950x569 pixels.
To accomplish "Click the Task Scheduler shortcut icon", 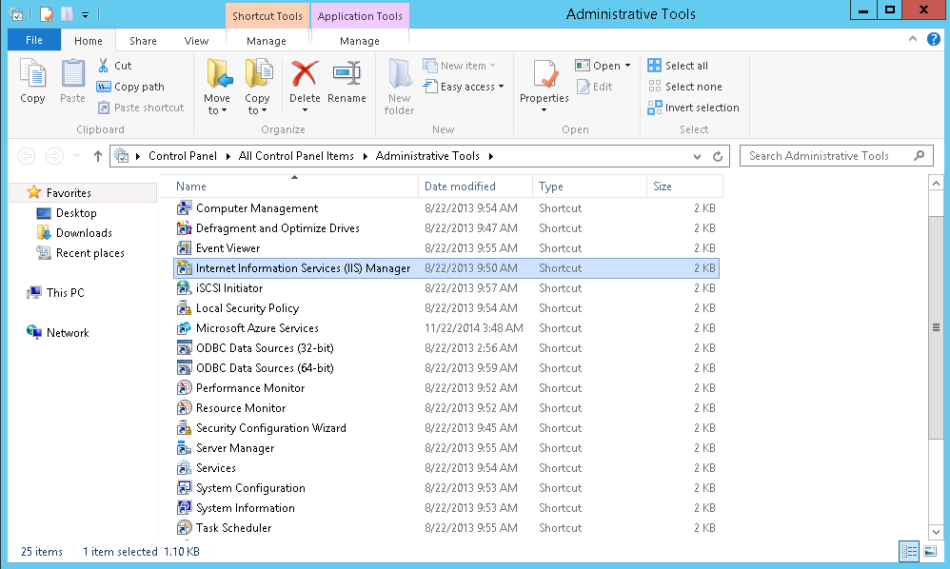I will tap(184, 528).
